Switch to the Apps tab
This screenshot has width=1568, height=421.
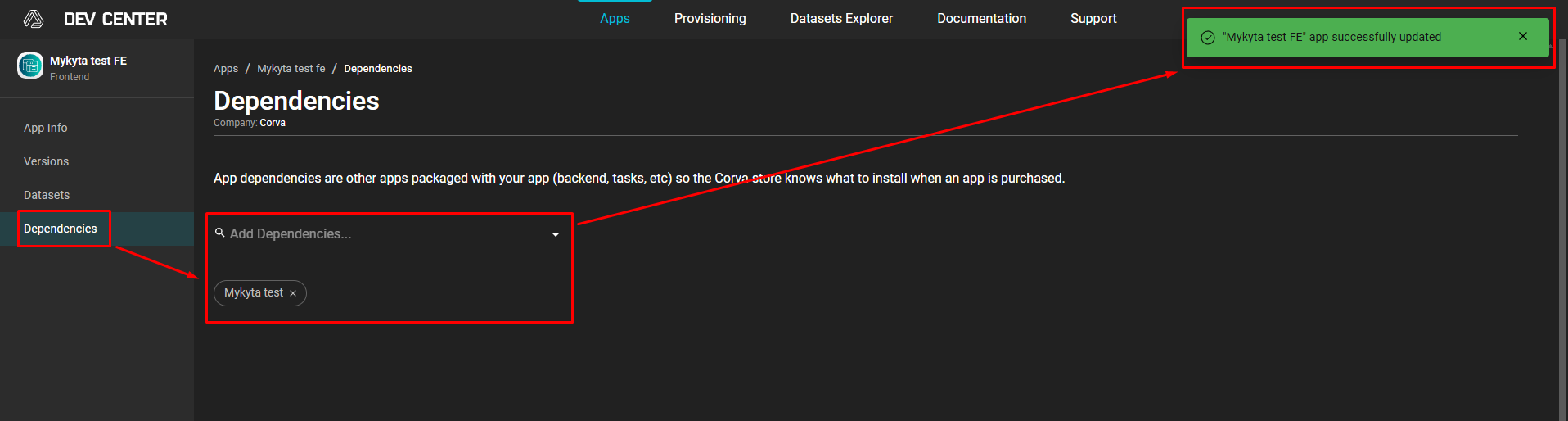click(615, 18)
